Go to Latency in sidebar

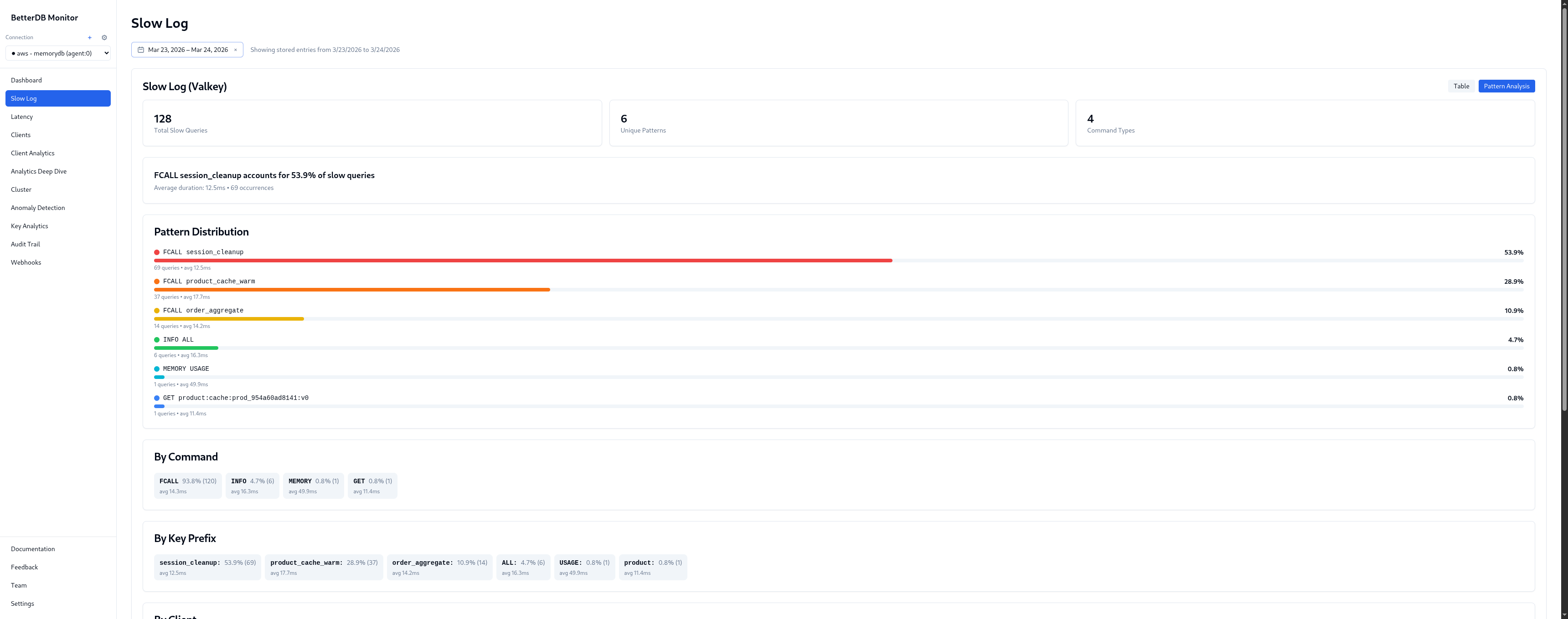tap(22, 117)
